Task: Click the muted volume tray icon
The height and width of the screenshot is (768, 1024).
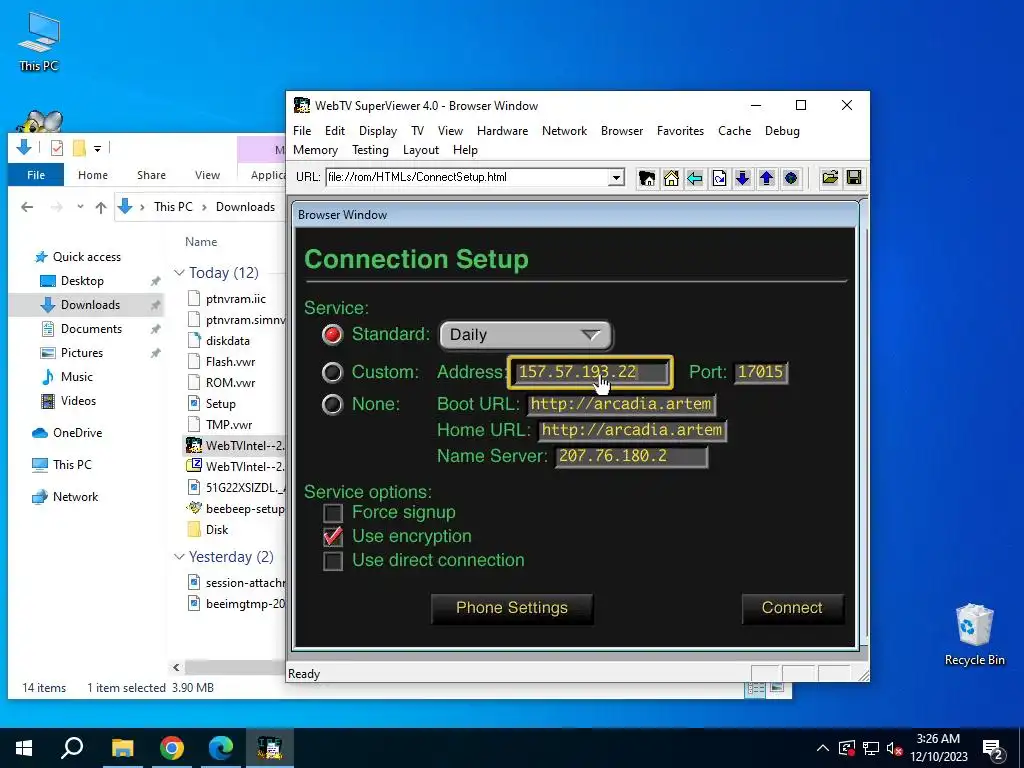Action: pos(895,748)
